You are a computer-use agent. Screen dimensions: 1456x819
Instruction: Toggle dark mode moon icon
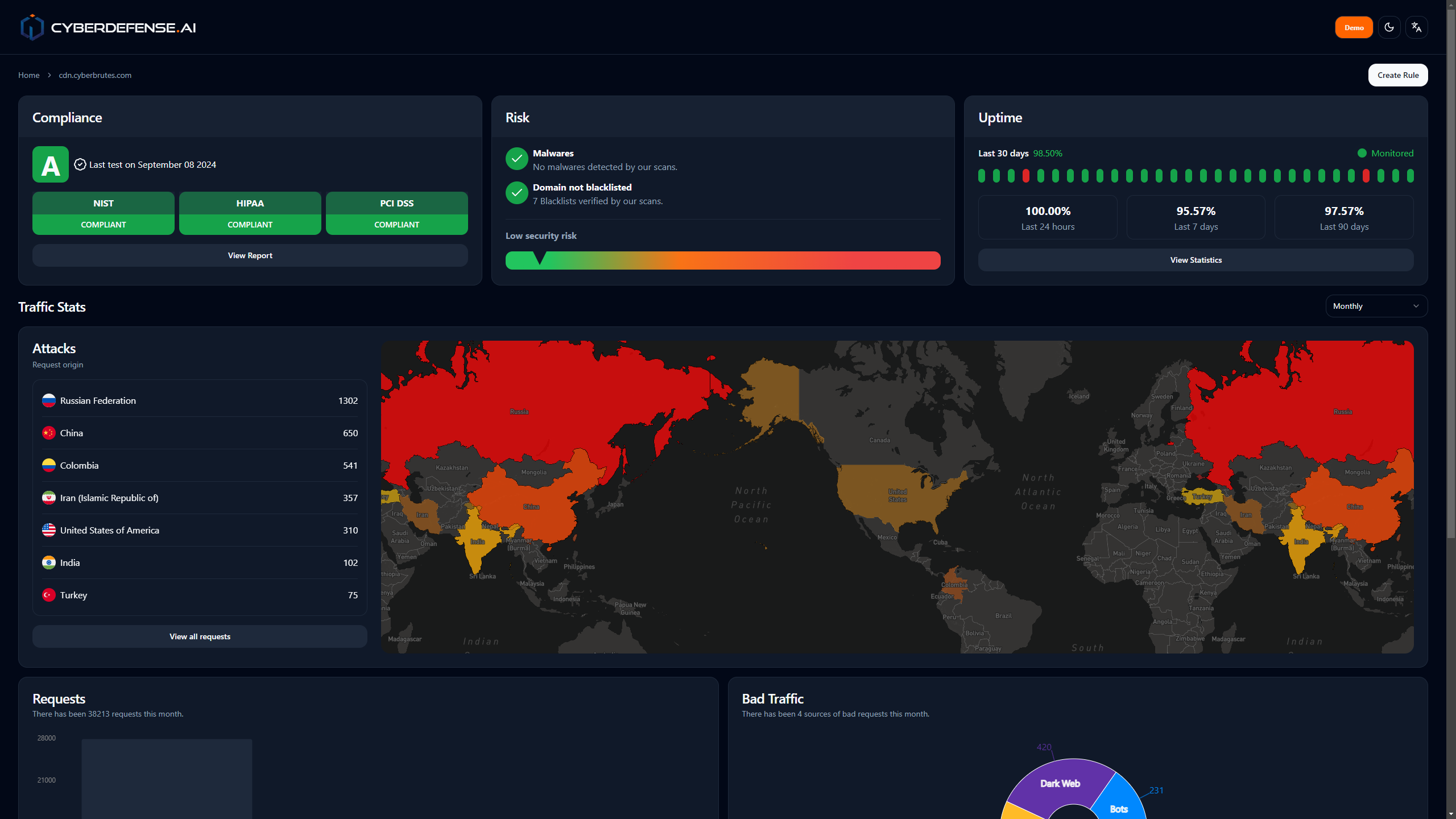coord(1389,27)
